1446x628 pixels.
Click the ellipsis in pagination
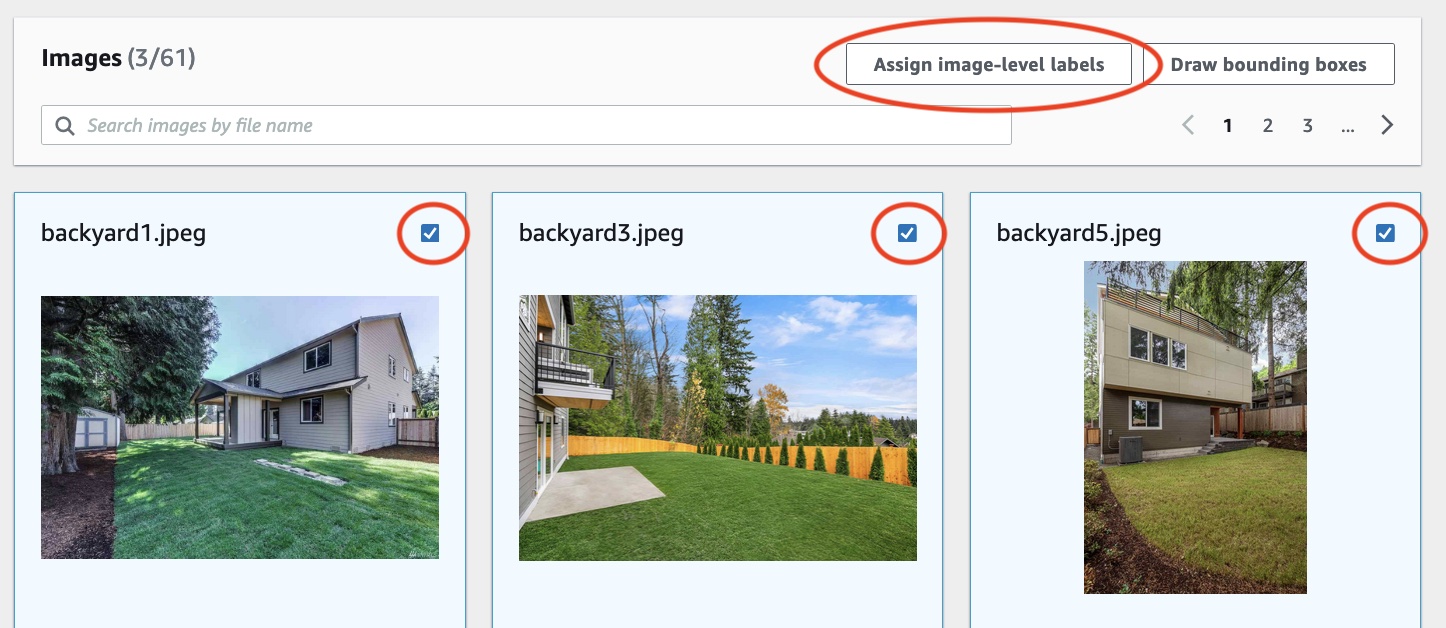coord(1347,126)
